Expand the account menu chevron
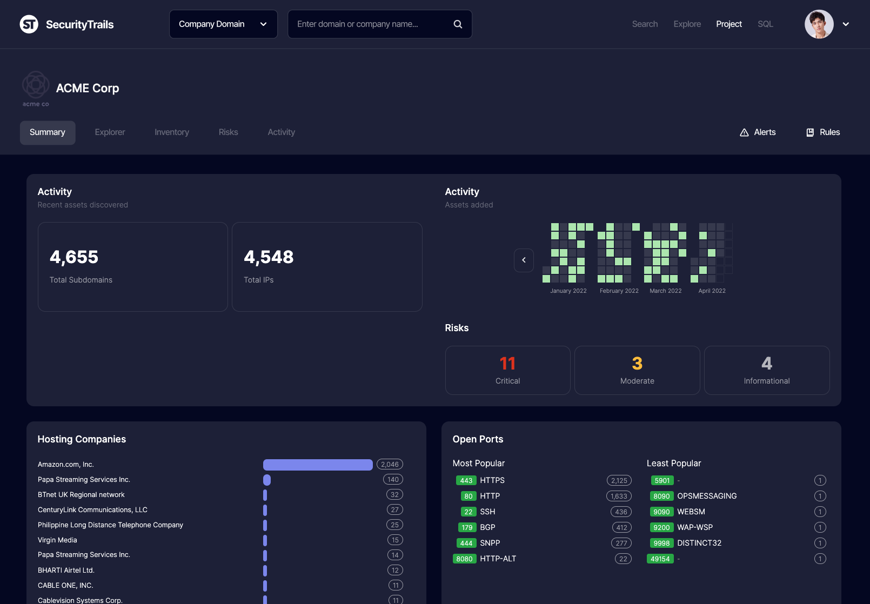The width and height of the screenshot is (870, 604). [846, 24]
